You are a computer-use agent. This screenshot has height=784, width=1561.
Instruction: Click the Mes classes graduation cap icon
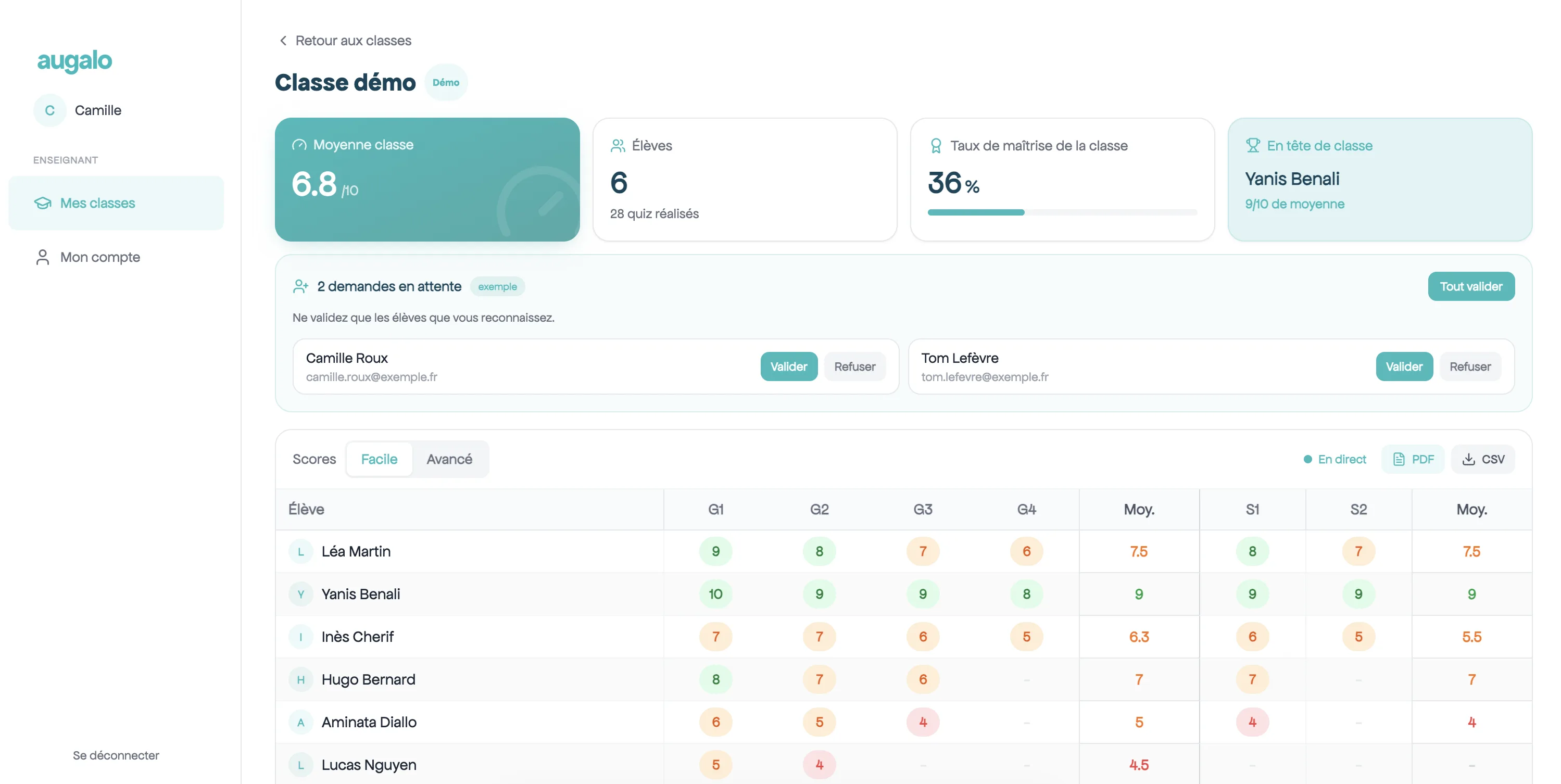pyautogui.click(x=42, y=203)
